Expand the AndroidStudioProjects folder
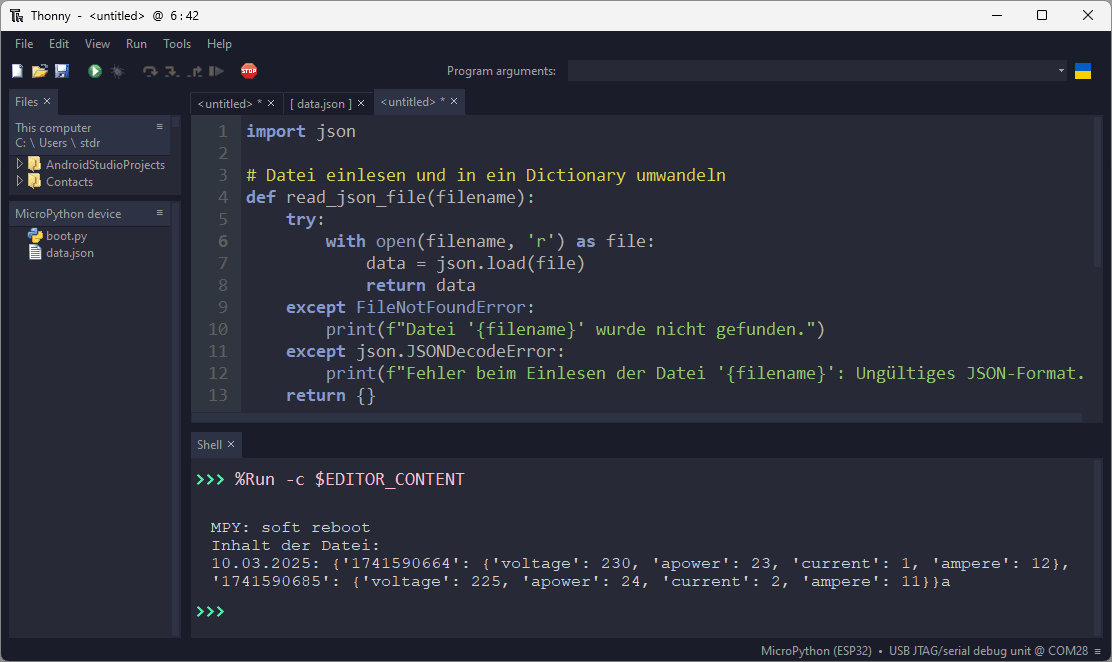Image resolution: width=1112 pixels, height=662 pixels. point(18,164)
